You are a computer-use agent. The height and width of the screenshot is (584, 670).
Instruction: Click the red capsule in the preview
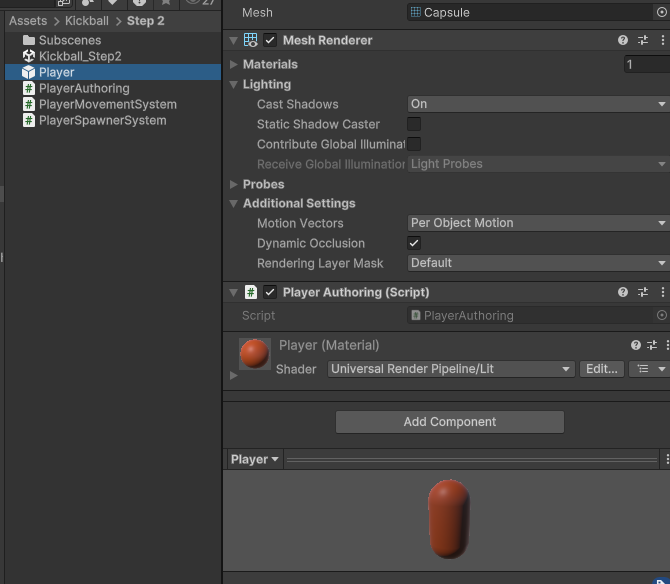449,519
